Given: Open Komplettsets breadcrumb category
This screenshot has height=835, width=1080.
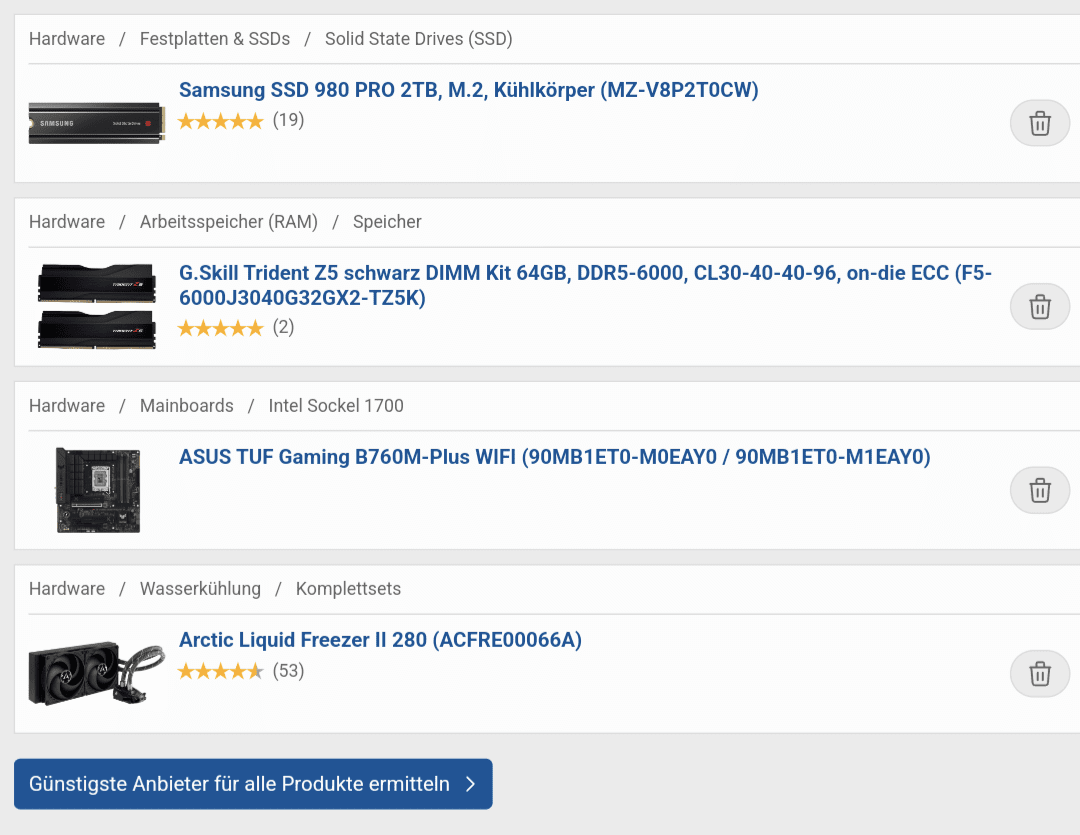Looking at the screenshot, I should (349, 589).
